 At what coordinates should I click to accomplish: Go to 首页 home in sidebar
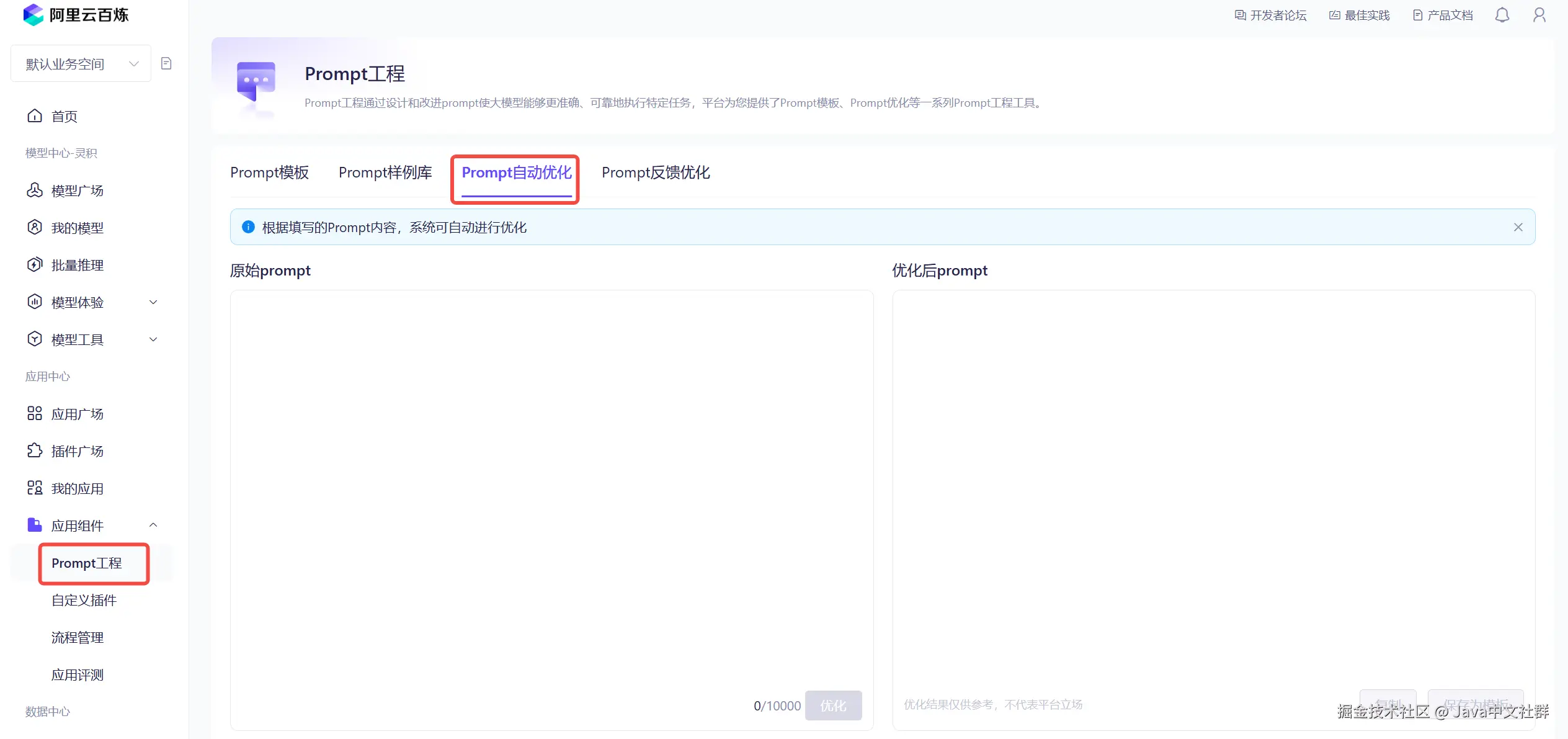[x=64, y=116]
